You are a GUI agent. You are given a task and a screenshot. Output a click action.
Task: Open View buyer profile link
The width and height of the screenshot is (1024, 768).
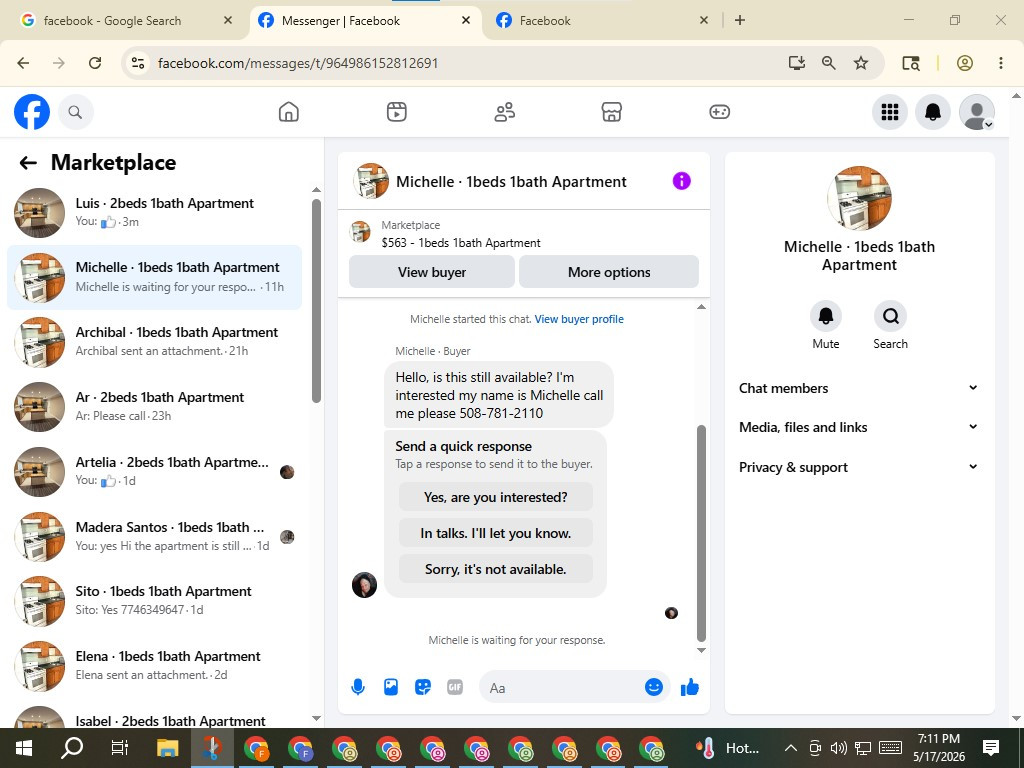[x=579, y=319]
